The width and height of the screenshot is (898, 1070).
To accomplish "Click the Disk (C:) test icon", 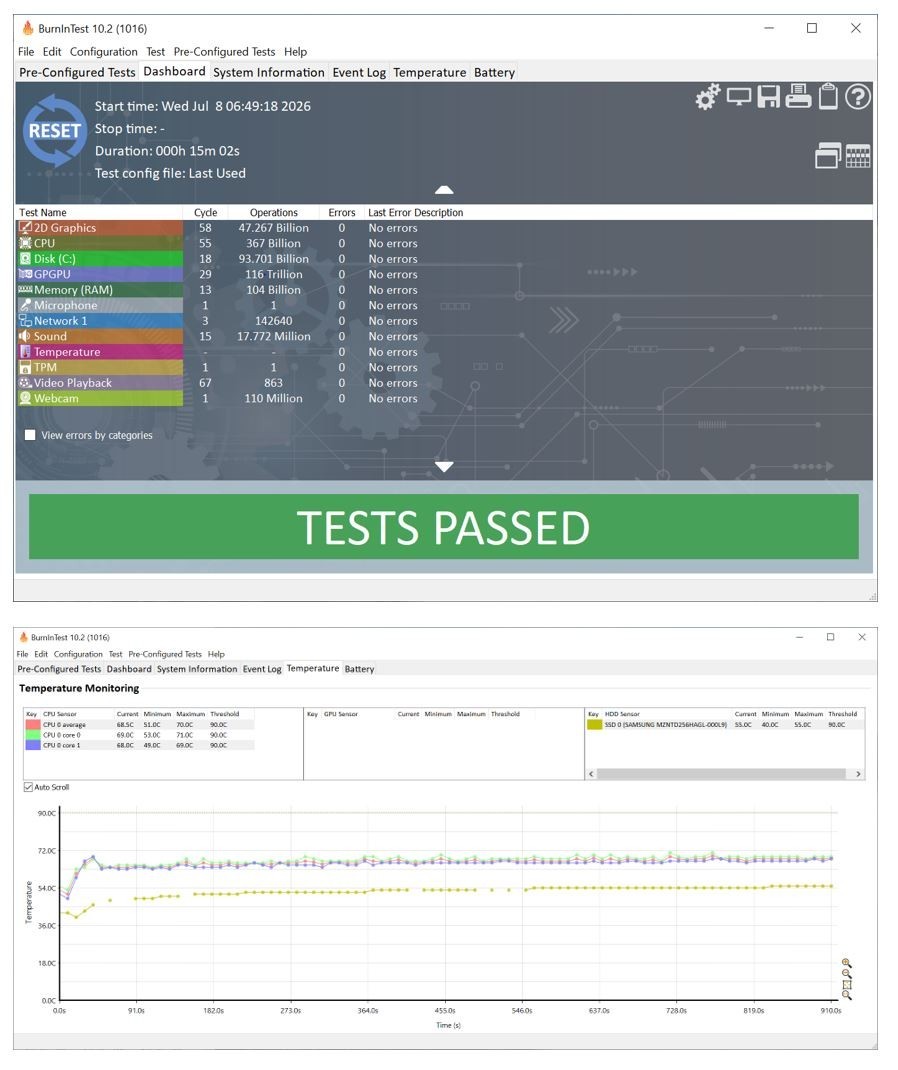I will [x=25, y=259].
